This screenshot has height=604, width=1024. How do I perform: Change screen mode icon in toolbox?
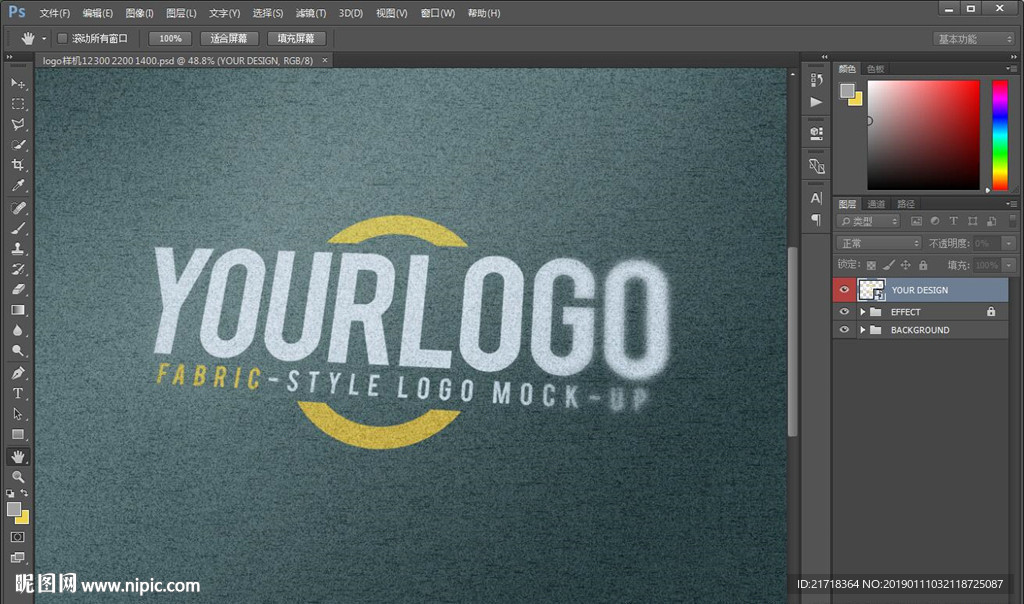tap(18, 557)
